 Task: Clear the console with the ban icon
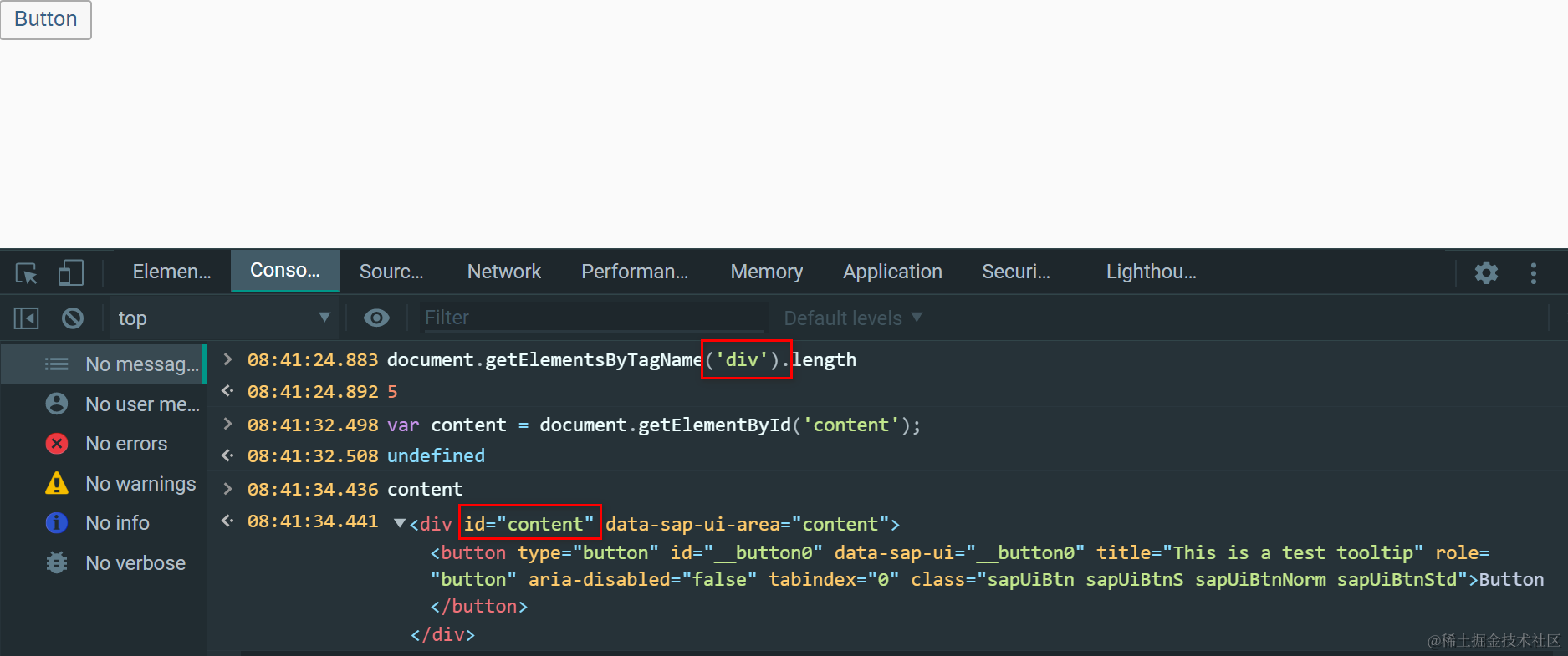[x=73, y=318]
